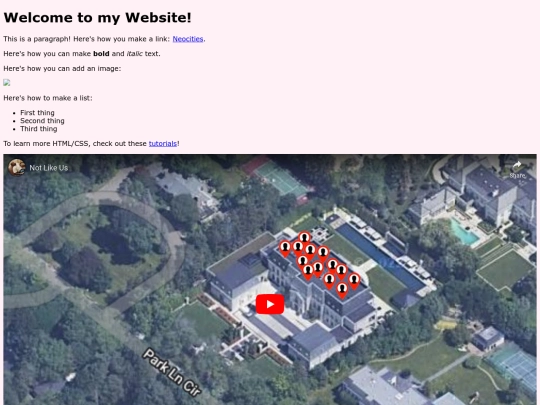Click the Share arrow icon on video
Image resolution: width=540 pixels, height=405 pixels.
coord(517,166)
